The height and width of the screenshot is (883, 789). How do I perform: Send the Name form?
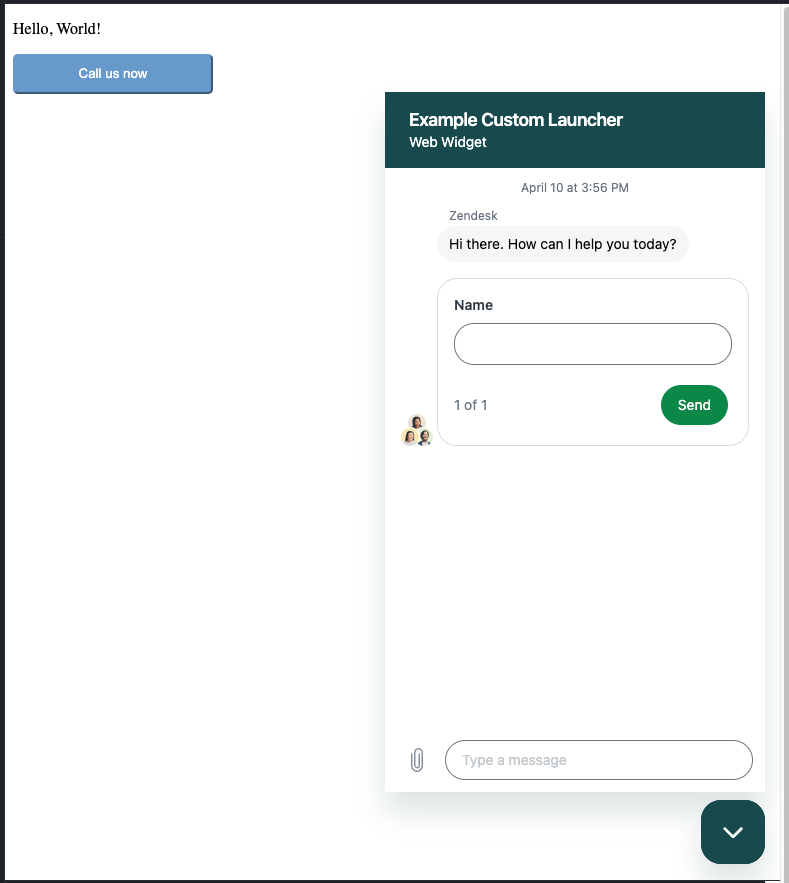coord(694,405)
